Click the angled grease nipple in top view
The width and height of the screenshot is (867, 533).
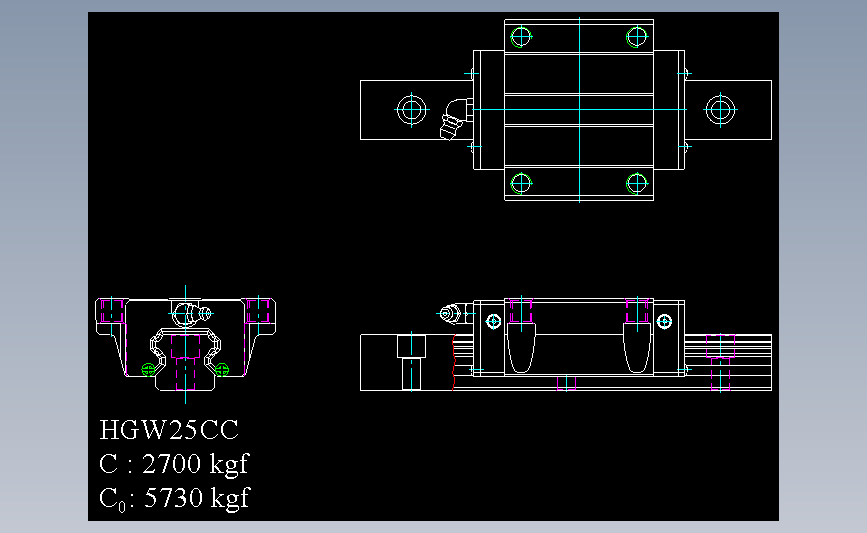(456, 118)
